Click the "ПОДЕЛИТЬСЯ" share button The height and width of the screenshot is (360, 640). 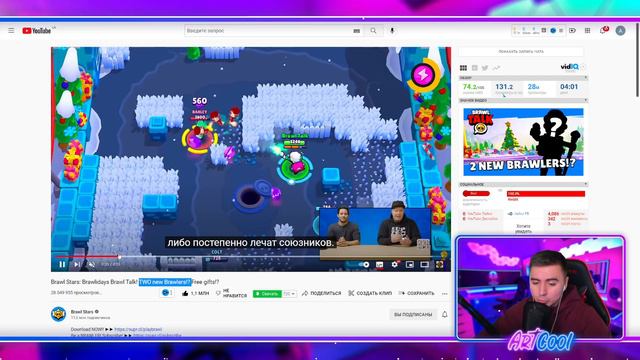click(x=322, y=293)
